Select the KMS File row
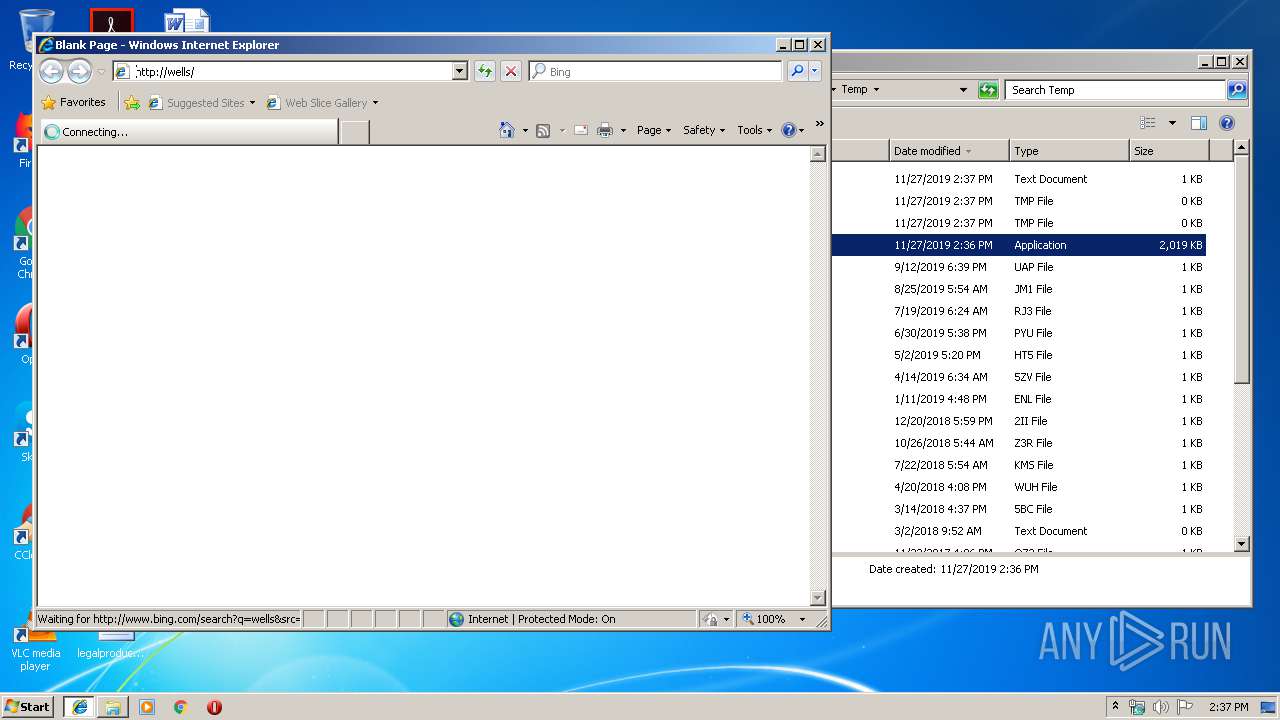 pyautogui.click(x=1019, y=465)
